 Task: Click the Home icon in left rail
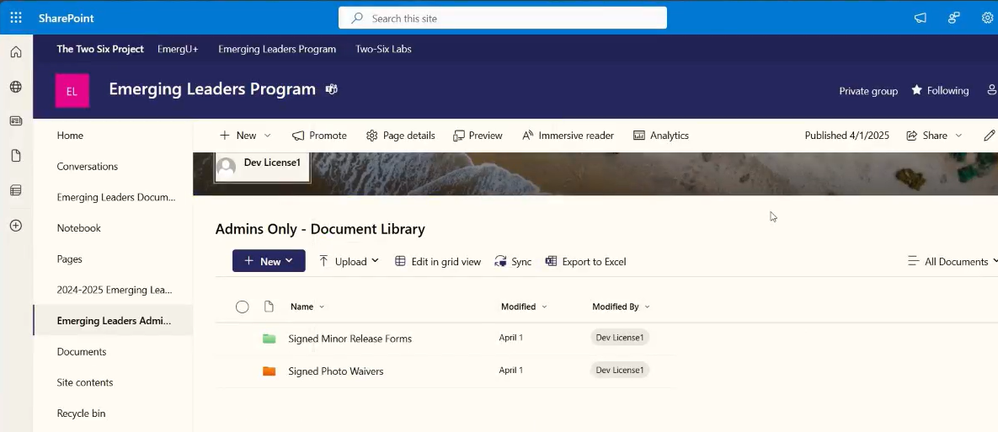[x=16, y=52]
